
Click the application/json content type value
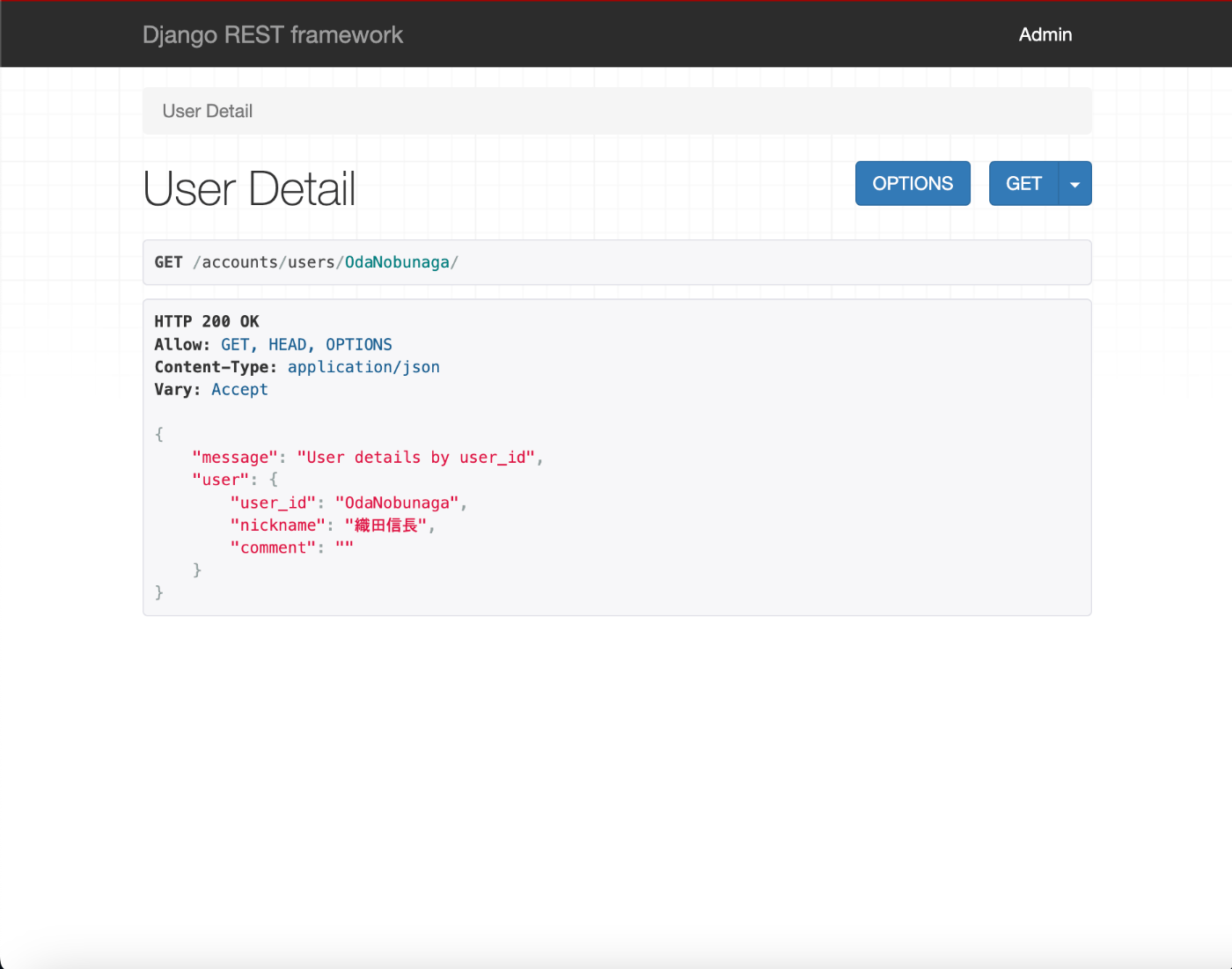(363, 367)
